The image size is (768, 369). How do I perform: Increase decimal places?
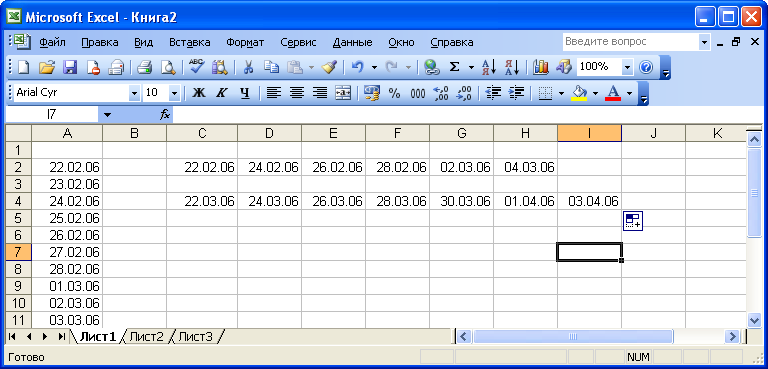point(441,93)
